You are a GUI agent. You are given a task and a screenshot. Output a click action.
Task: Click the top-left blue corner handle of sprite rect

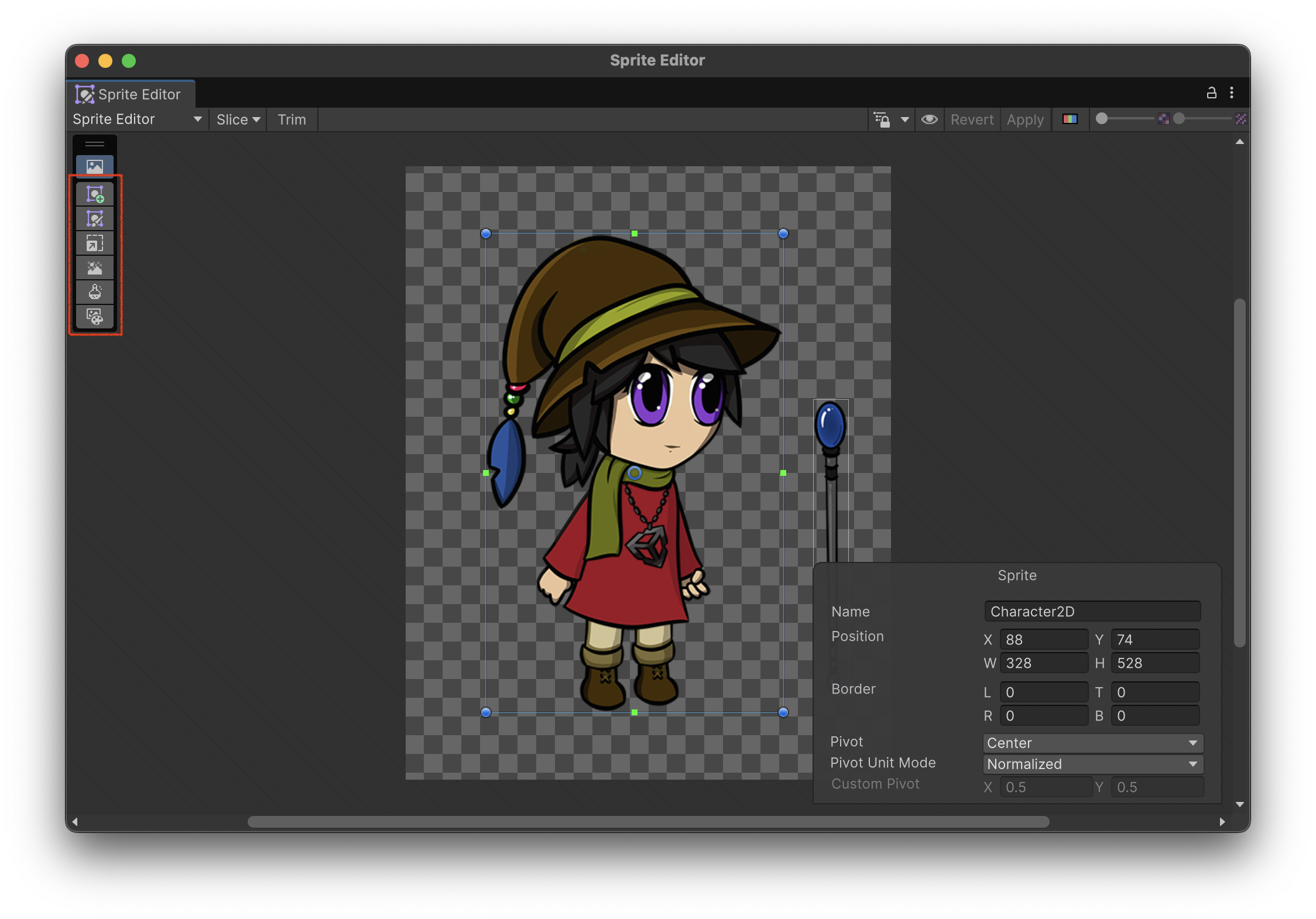pos(486,234)
